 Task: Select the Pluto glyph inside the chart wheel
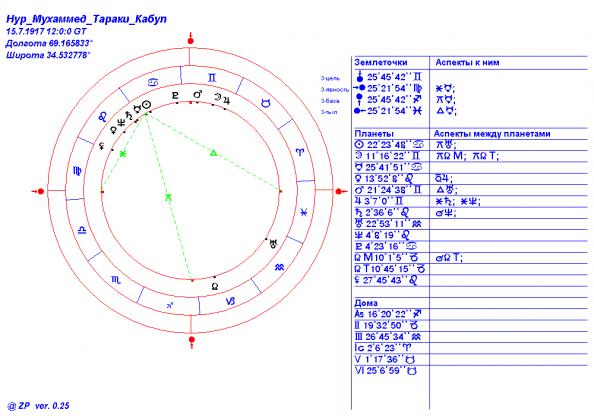pos(175,95)
